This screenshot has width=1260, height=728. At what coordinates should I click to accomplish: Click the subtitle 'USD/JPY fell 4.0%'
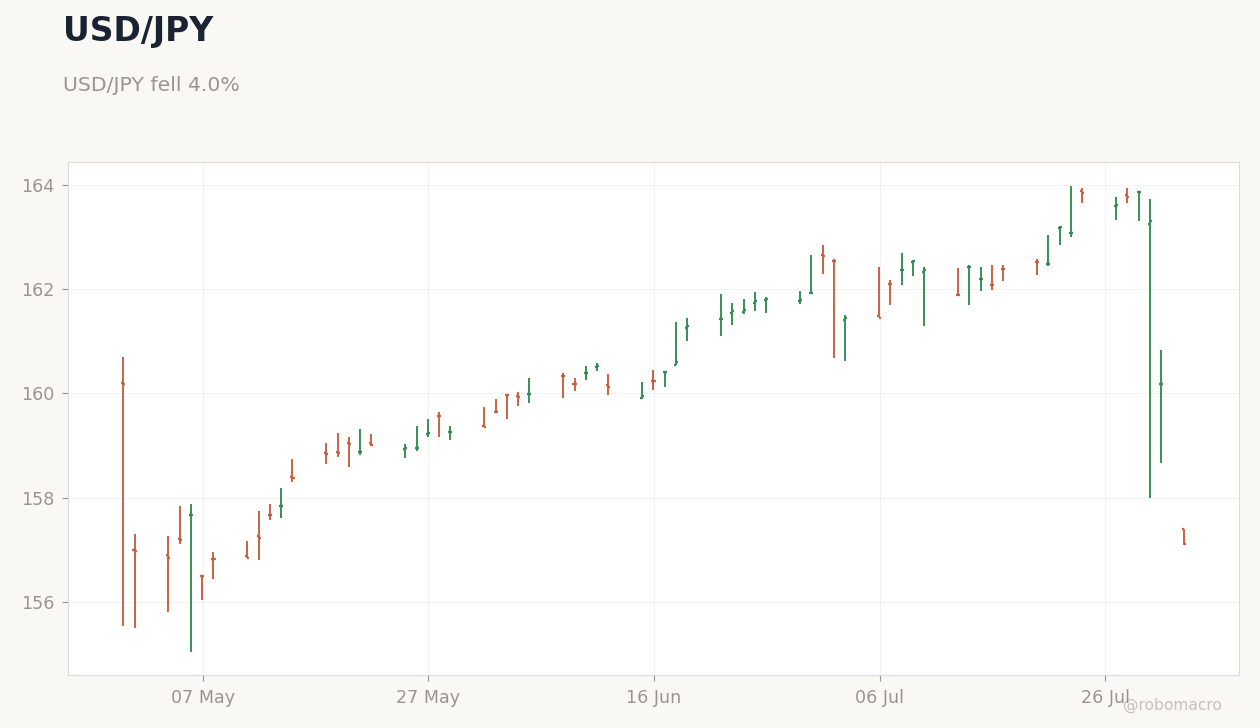pyautogui.click(x=151, y=85)
